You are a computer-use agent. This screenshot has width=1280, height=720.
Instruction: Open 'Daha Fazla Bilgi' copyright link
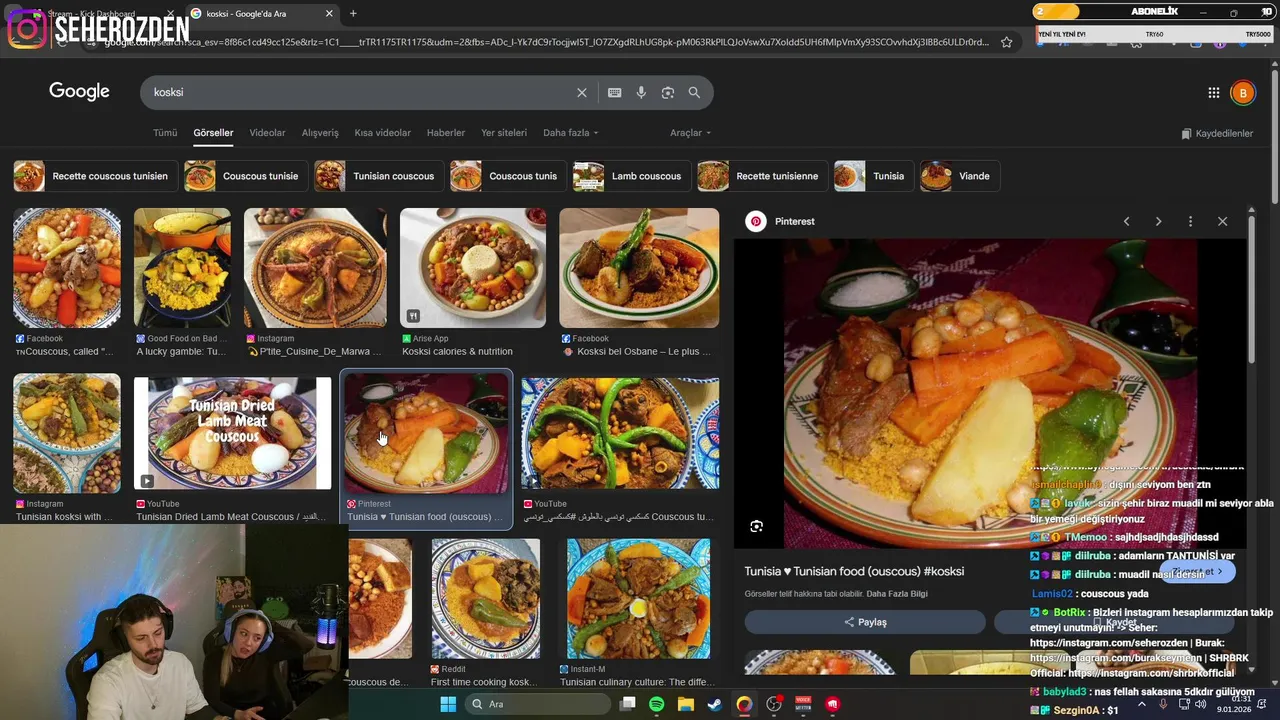[x=897, y=594]
